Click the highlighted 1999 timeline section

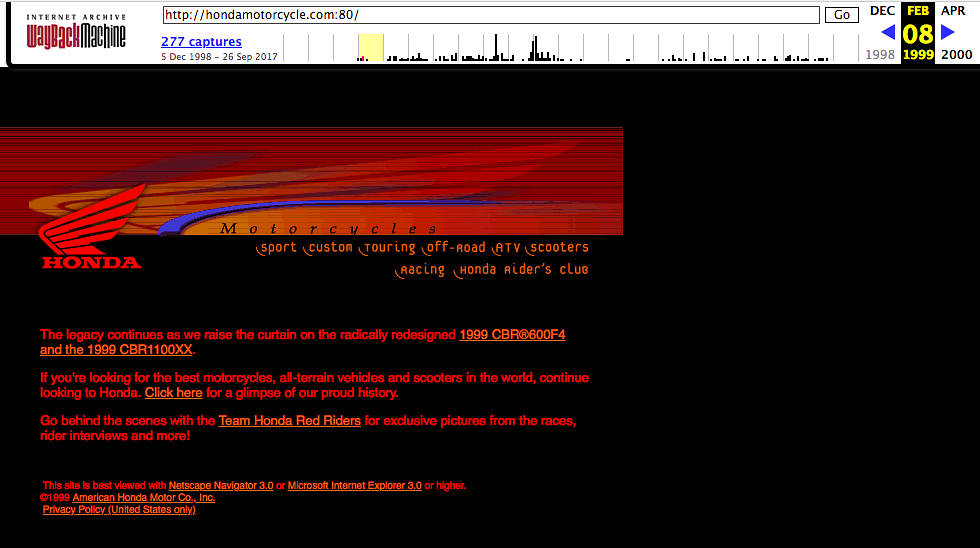(x=371, y=47)
